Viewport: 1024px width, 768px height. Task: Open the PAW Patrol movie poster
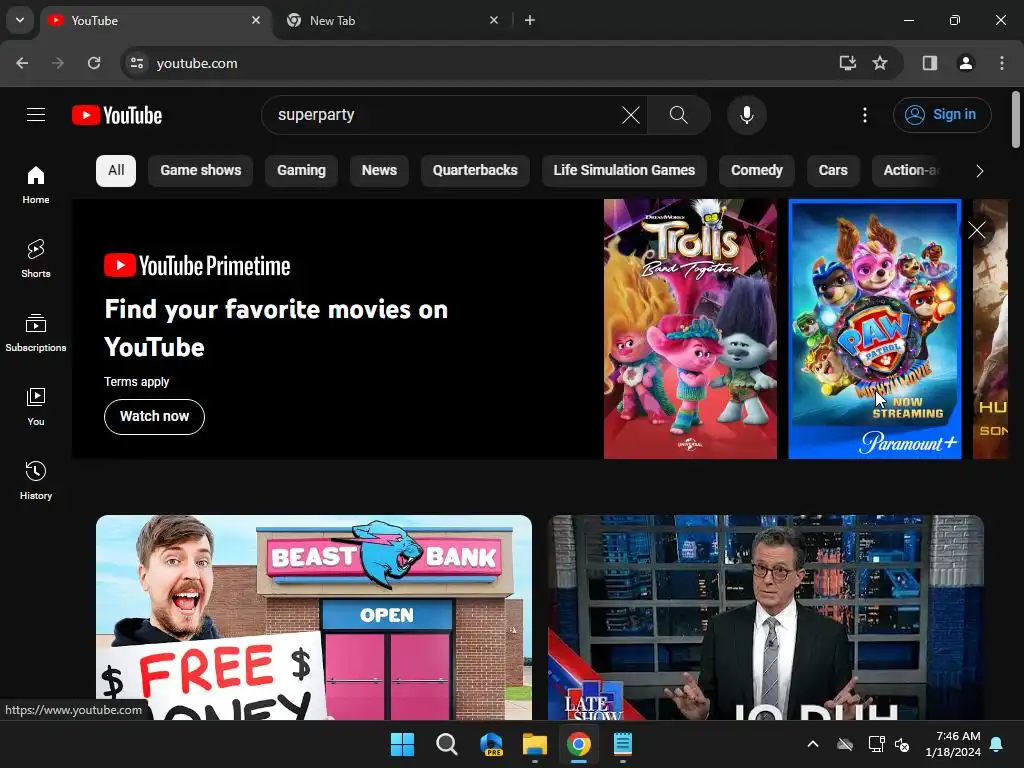click(x=874, y=328)
